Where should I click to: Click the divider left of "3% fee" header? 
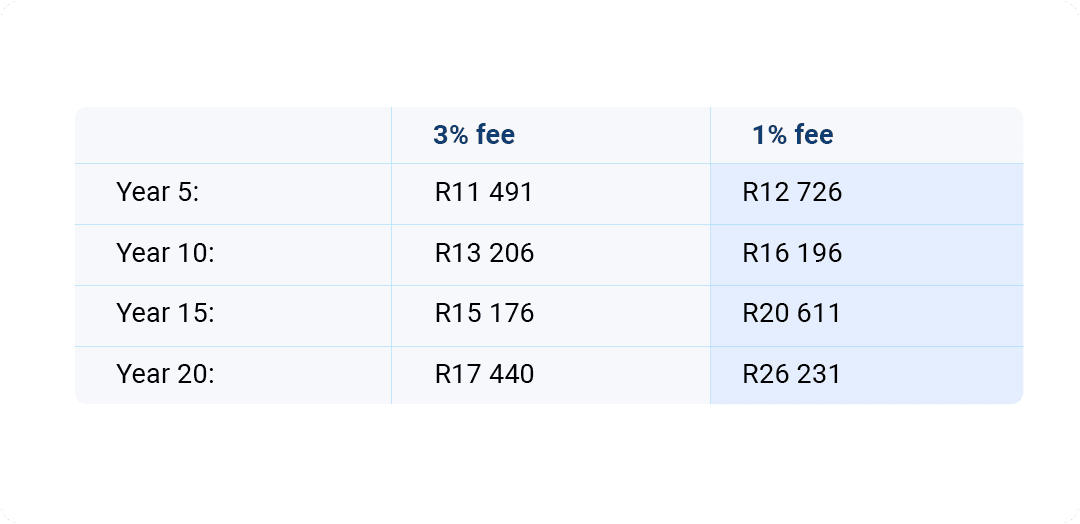(391, 135)
